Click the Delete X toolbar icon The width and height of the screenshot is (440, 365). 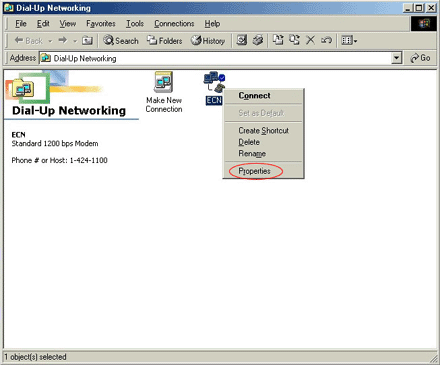(x=310, y=40)
